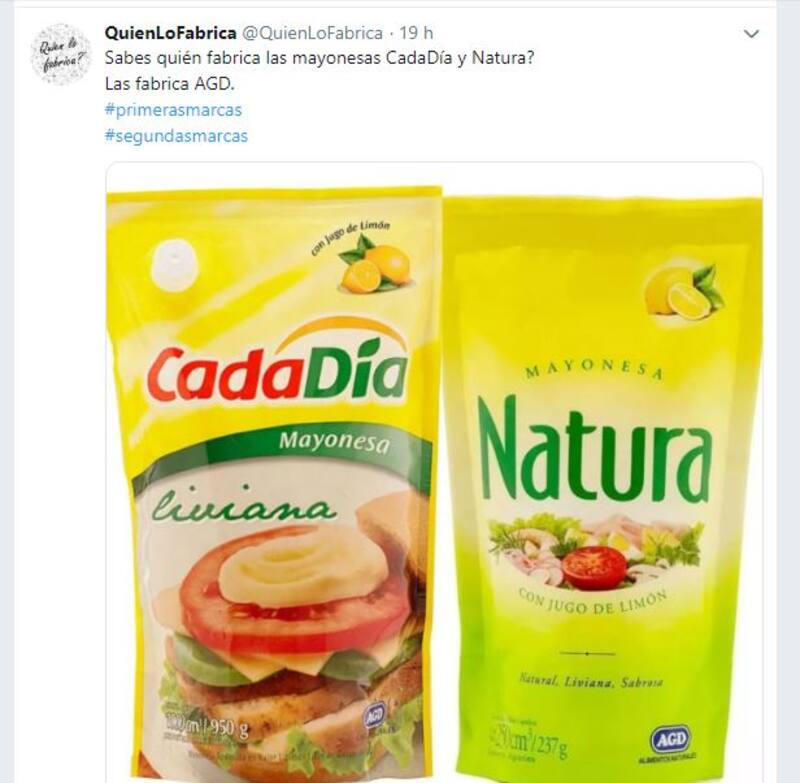Click the lemon illustration on CadaDía pouch

[x=376, y=264]
